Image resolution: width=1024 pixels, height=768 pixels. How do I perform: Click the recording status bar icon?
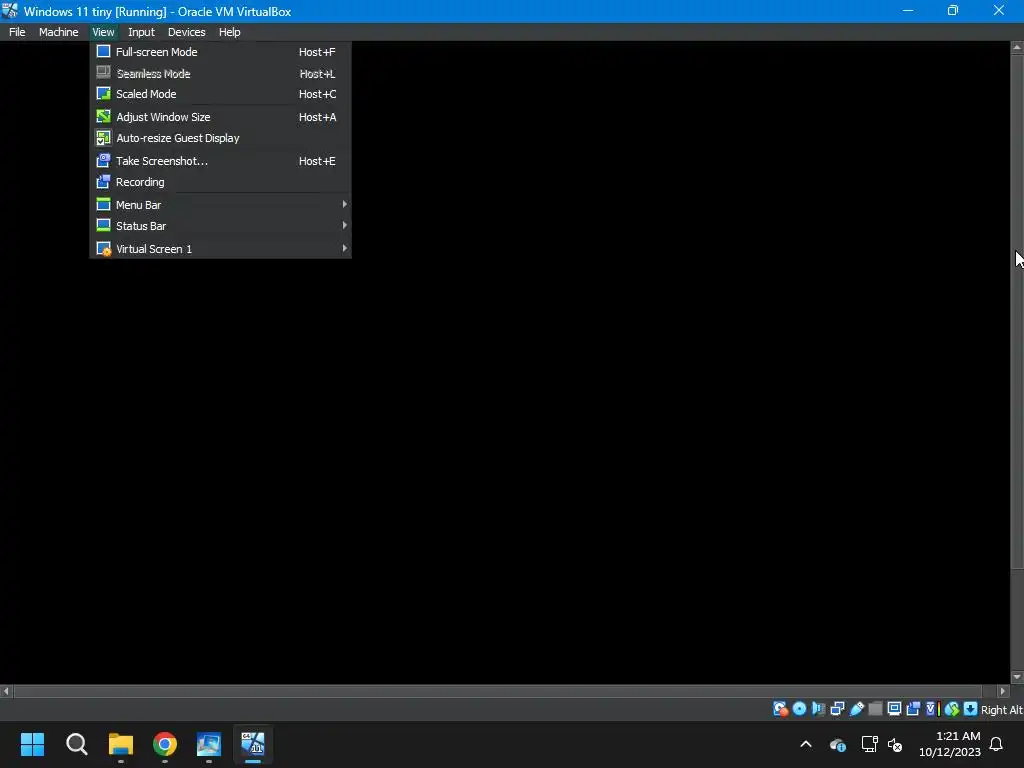pyautogui.click(x=913, y=709)
